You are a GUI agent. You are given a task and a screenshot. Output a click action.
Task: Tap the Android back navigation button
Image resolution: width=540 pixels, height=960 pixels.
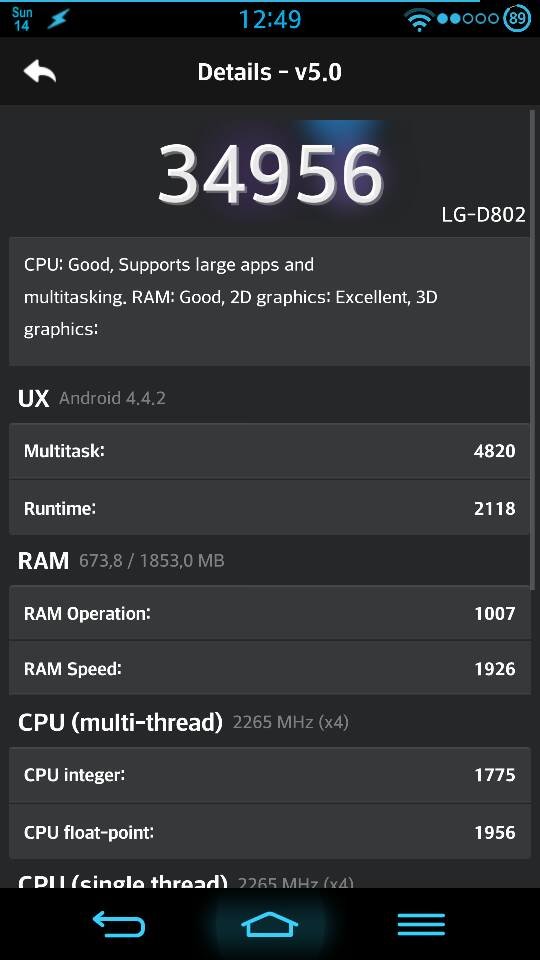pos(119,924)
